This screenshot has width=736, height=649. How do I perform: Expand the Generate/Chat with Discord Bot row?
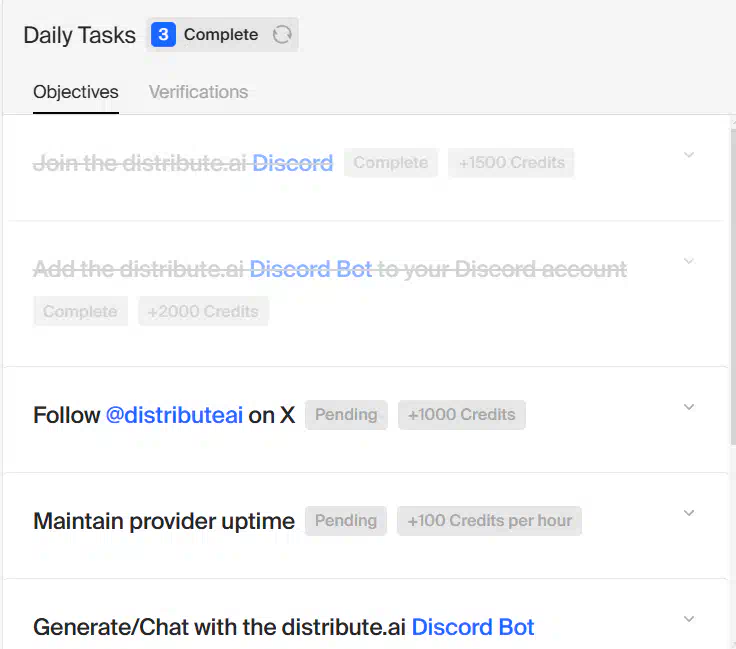(689, 619)
